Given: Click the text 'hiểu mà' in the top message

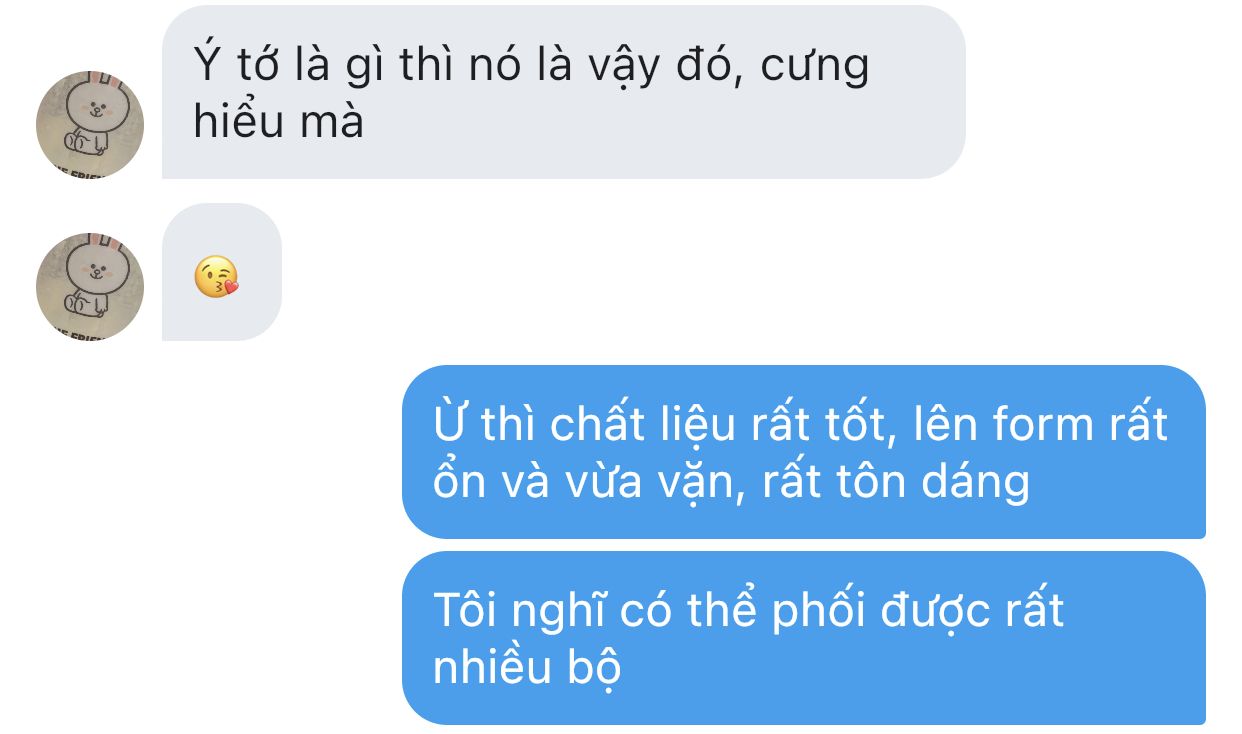Looking at the screenshot, I should click(x=279, y=122).
